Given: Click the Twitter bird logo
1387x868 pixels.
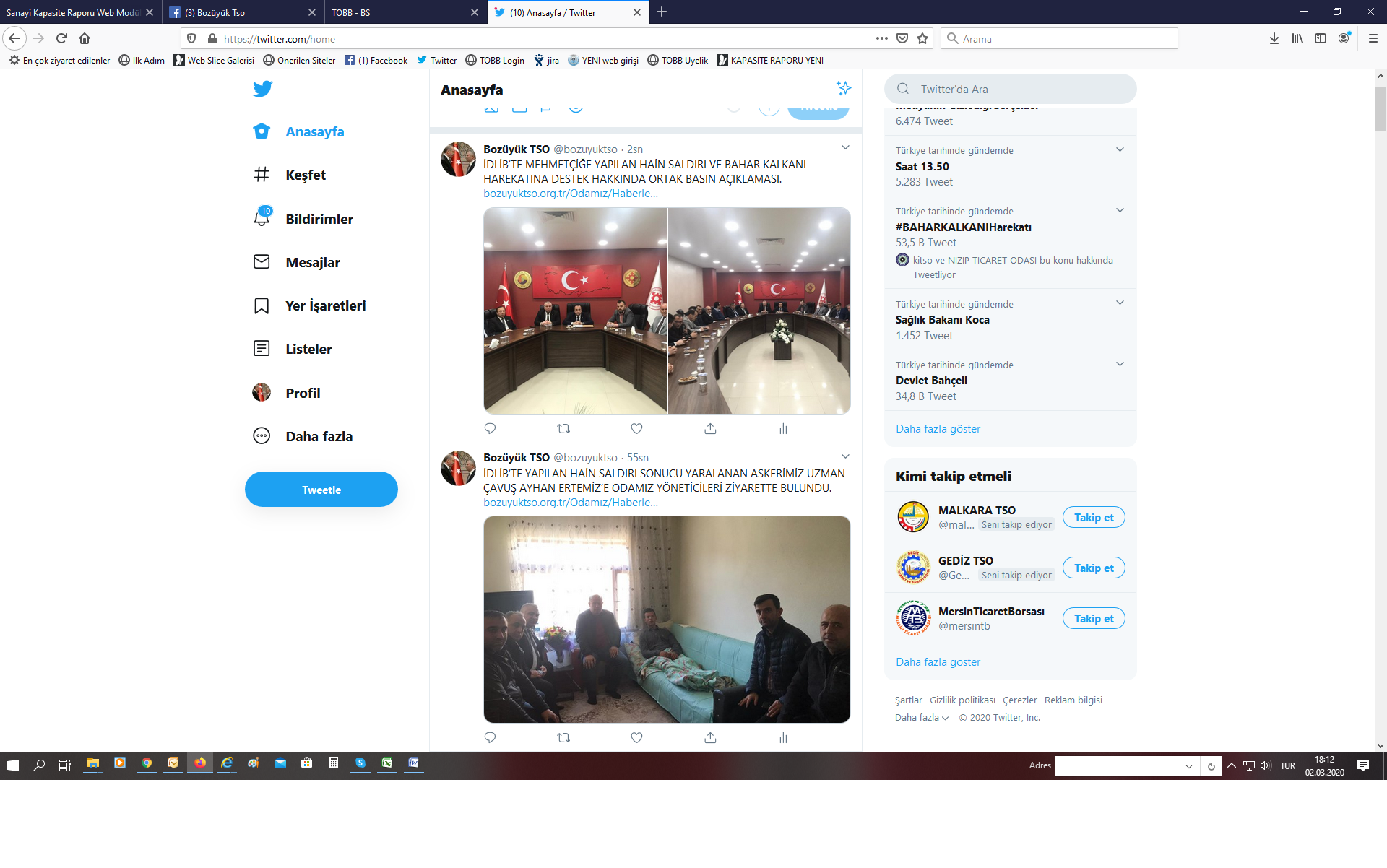Looking at the screenshot, I should tap(262, 89).
